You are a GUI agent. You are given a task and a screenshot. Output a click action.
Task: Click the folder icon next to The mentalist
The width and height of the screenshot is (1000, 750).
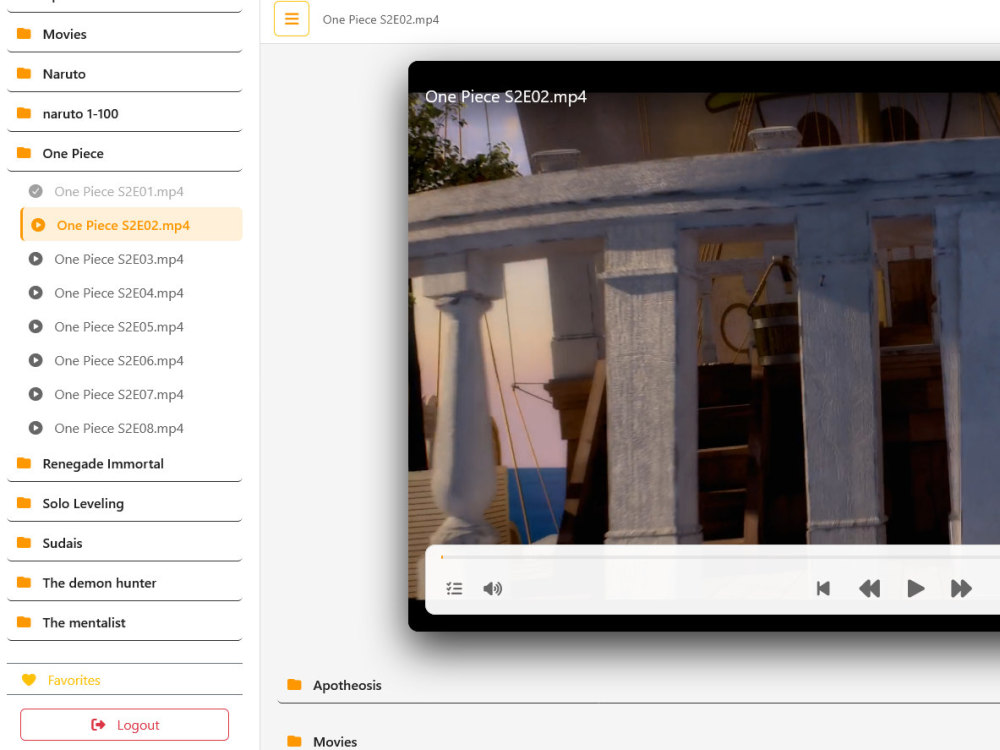24,622
